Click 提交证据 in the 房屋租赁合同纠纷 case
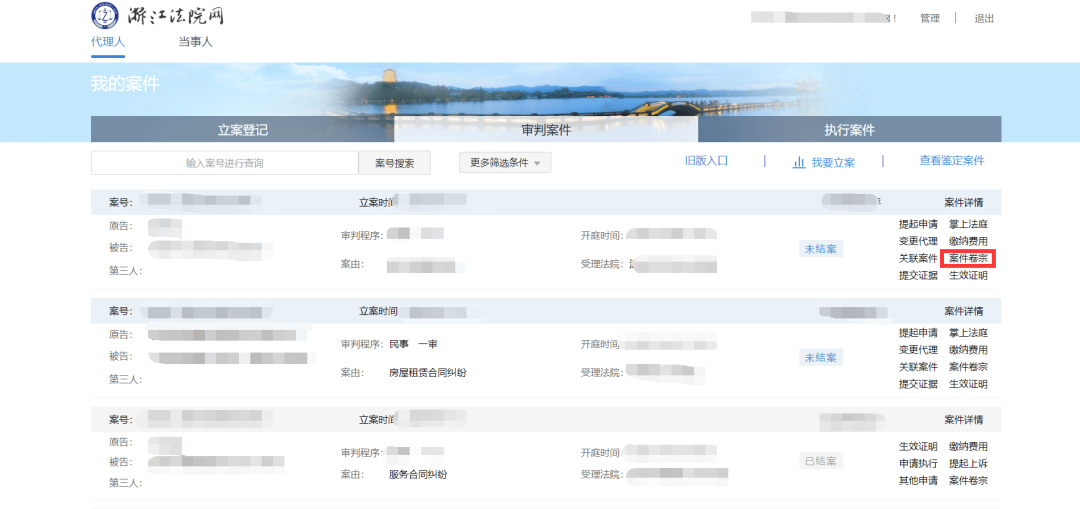Image resolution: width=1080 pixels, height=509 pixels. (x=918, y=384)
